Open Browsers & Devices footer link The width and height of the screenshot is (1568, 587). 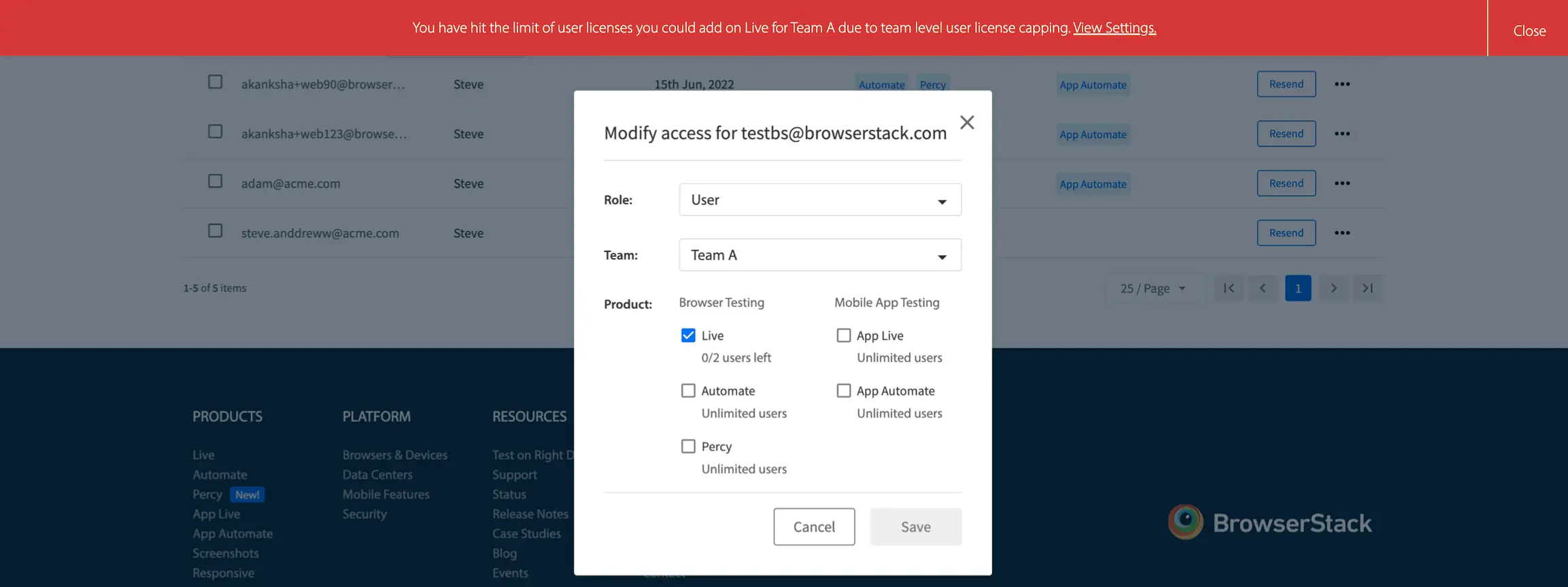point(394,455)
